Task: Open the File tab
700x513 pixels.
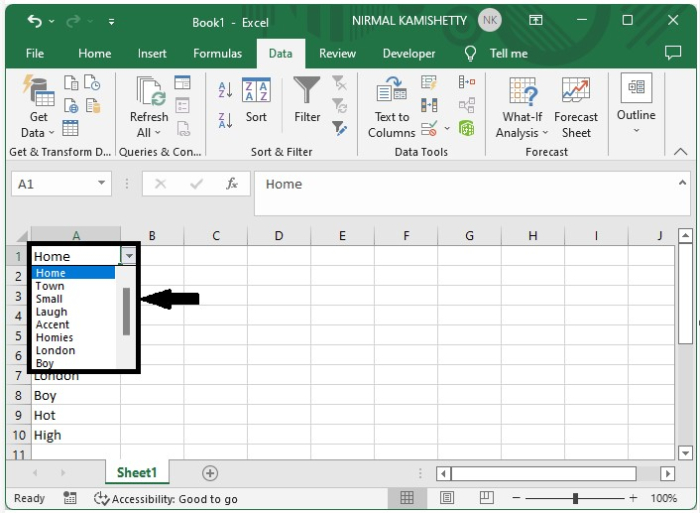Action: (35, 54)
